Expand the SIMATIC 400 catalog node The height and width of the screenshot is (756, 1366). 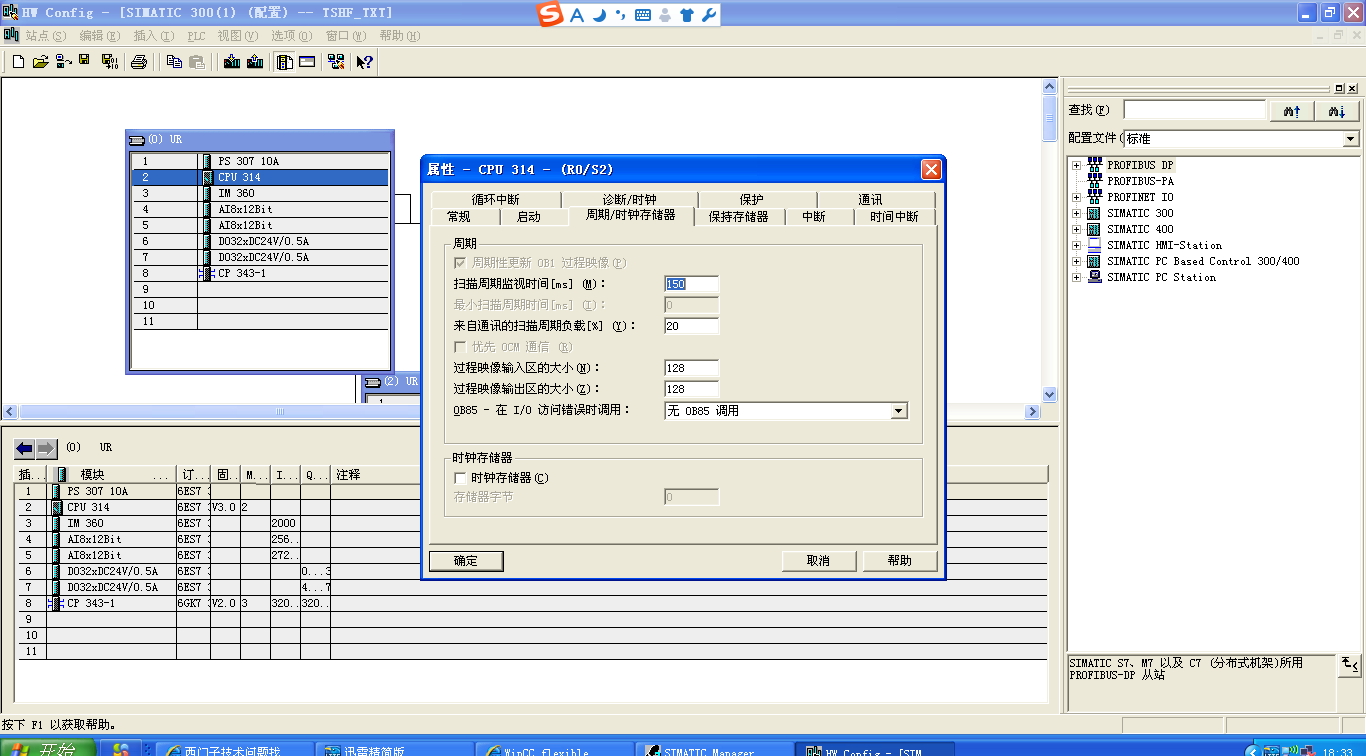coord(1076,229)
